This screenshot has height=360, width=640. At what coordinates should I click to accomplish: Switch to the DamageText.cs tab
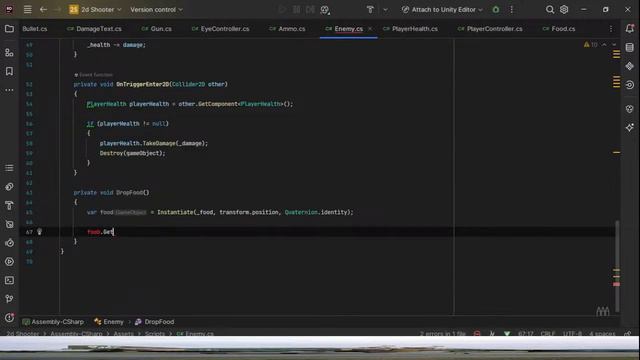pyautogui.click(x=94, y=29)
